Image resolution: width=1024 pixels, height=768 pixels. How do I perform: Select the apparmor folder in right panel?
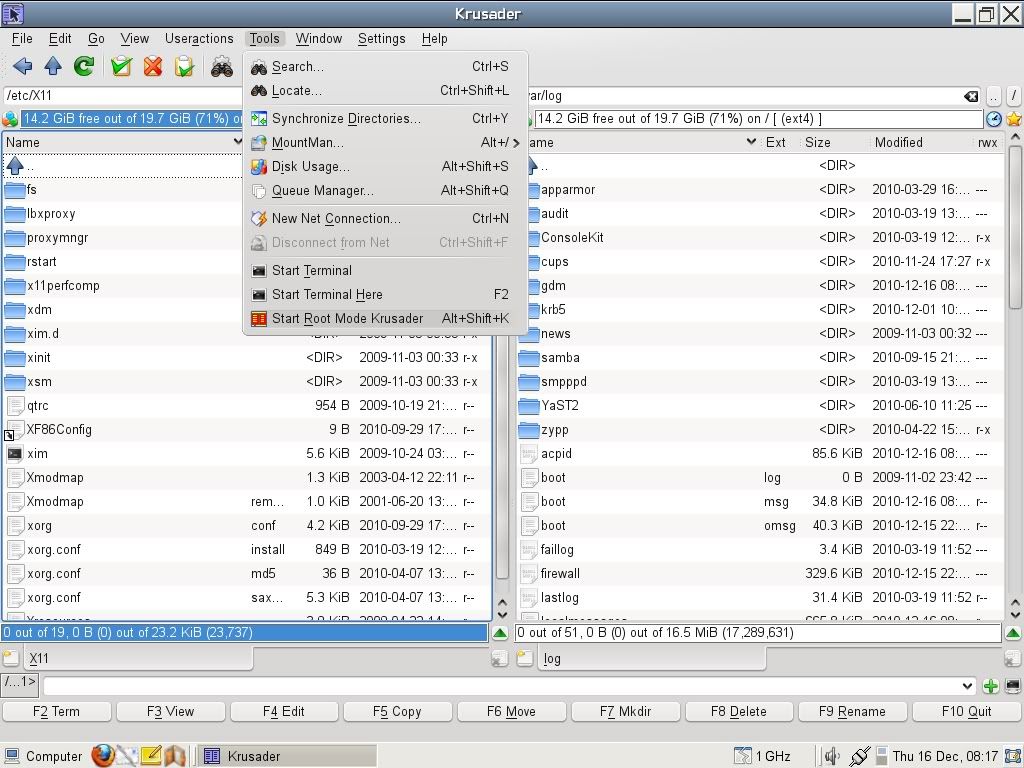click(568, 190)
